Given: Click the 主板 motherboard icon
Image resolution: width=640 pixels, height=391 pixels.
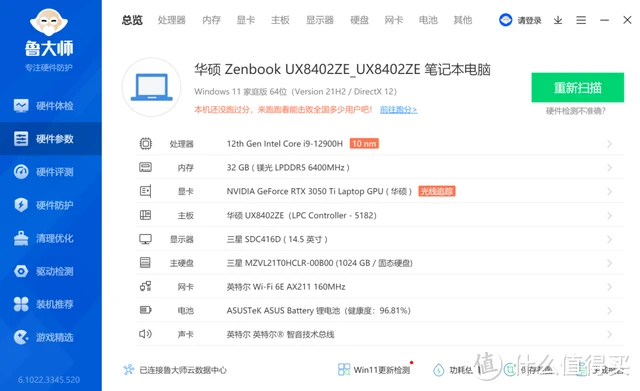Looking at the screenshot, I should tap(146, 215).
